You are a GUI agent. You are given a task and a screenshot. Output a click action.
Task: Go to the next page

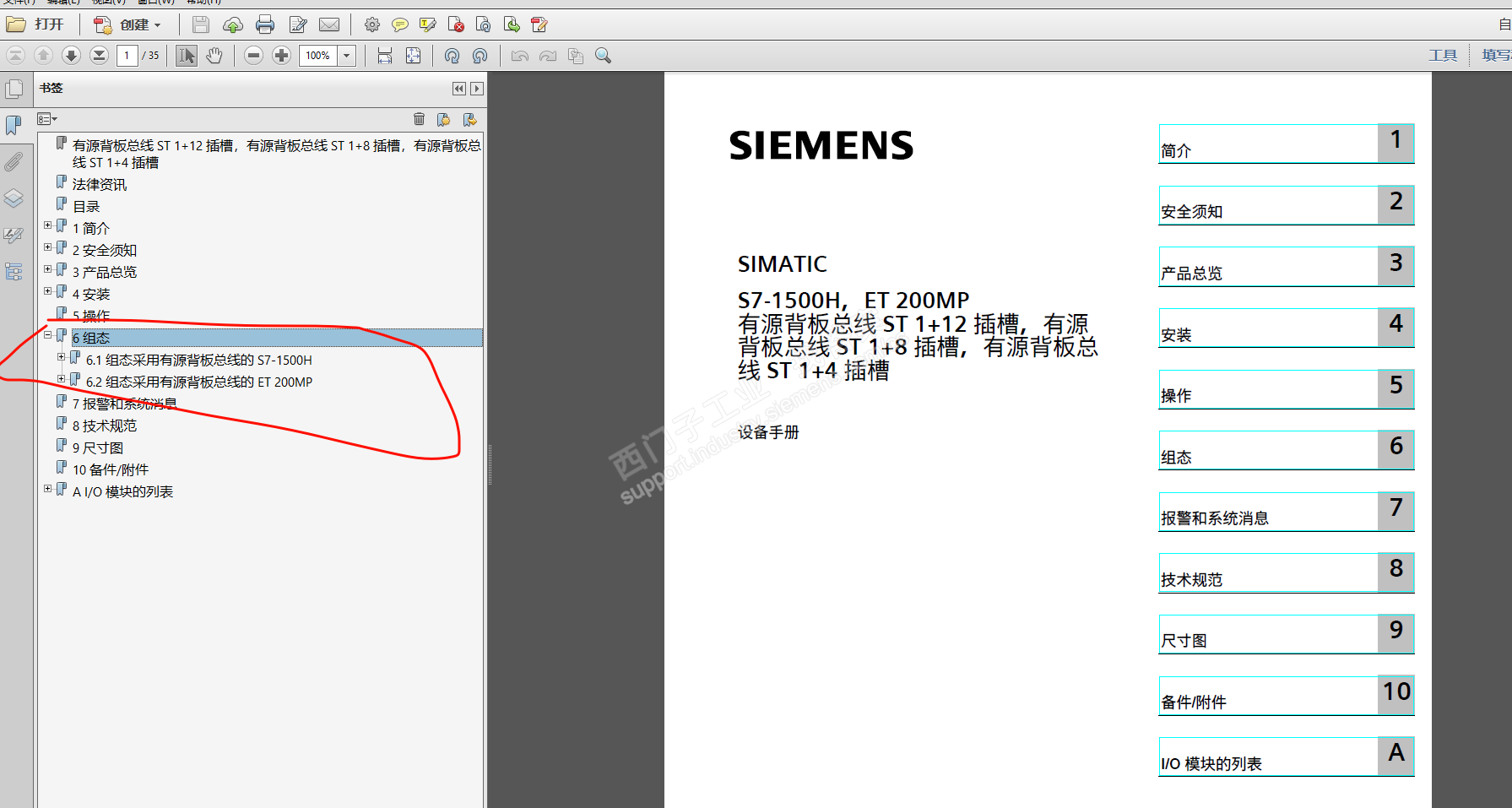pos(71,56)
